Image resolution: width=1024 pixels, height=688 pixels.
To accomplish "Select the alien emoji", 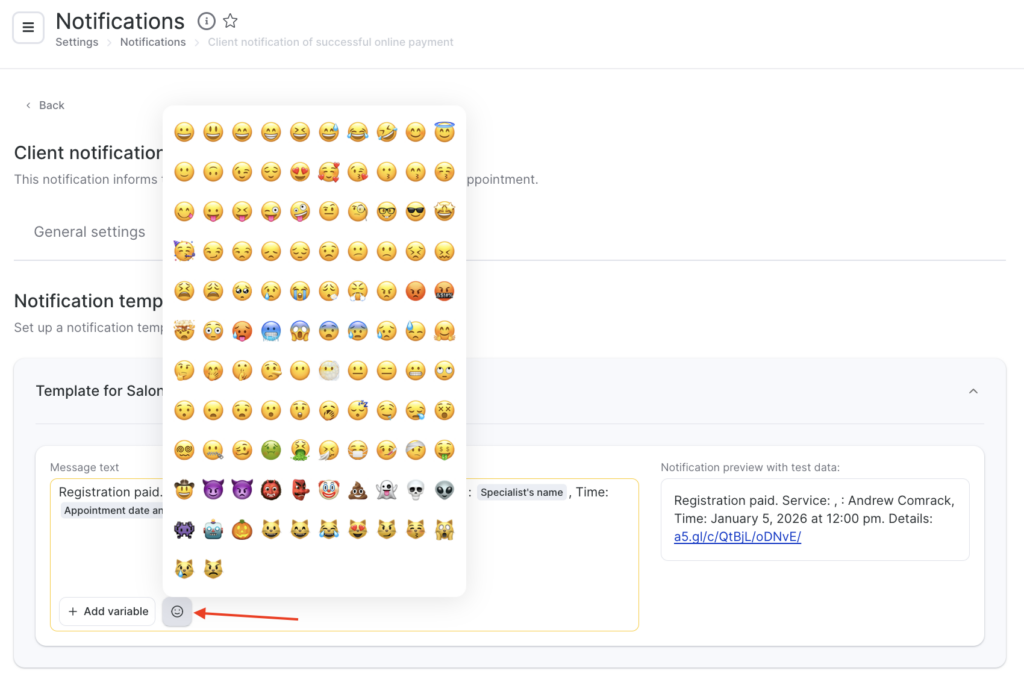I will 444,491.
